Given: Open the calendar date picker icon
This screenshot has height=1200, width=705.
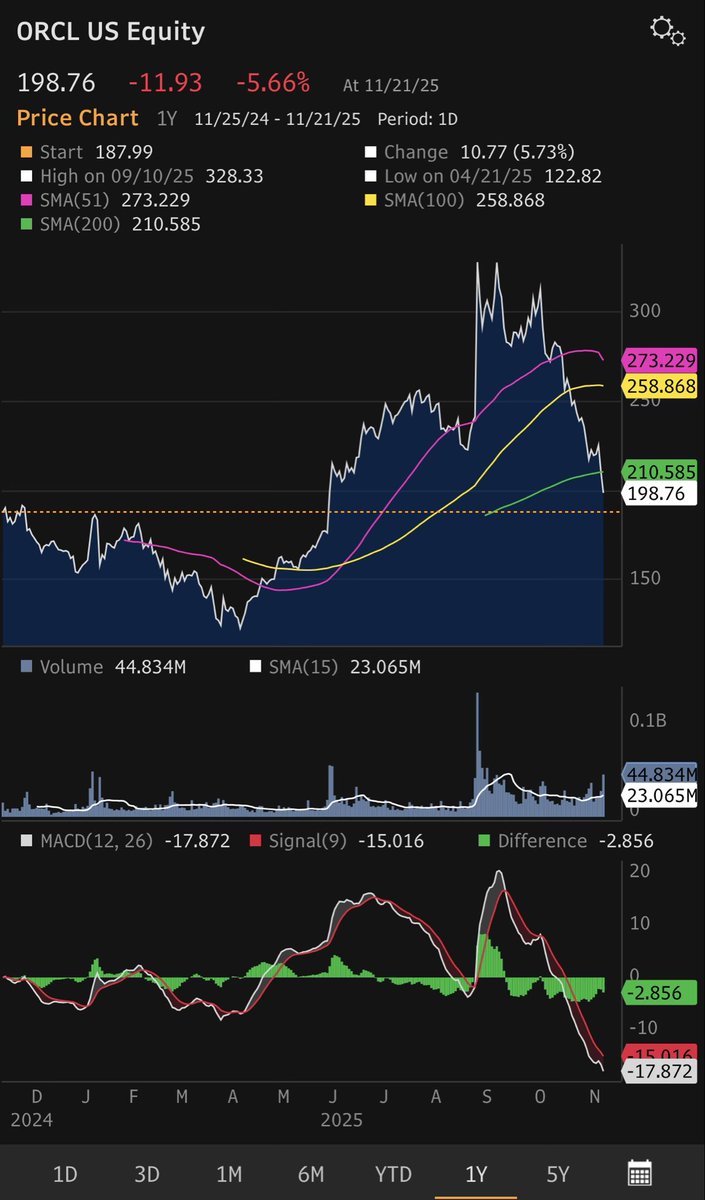Looking at the screenshot, I should pyautogui.click(x=640, y=1174).
